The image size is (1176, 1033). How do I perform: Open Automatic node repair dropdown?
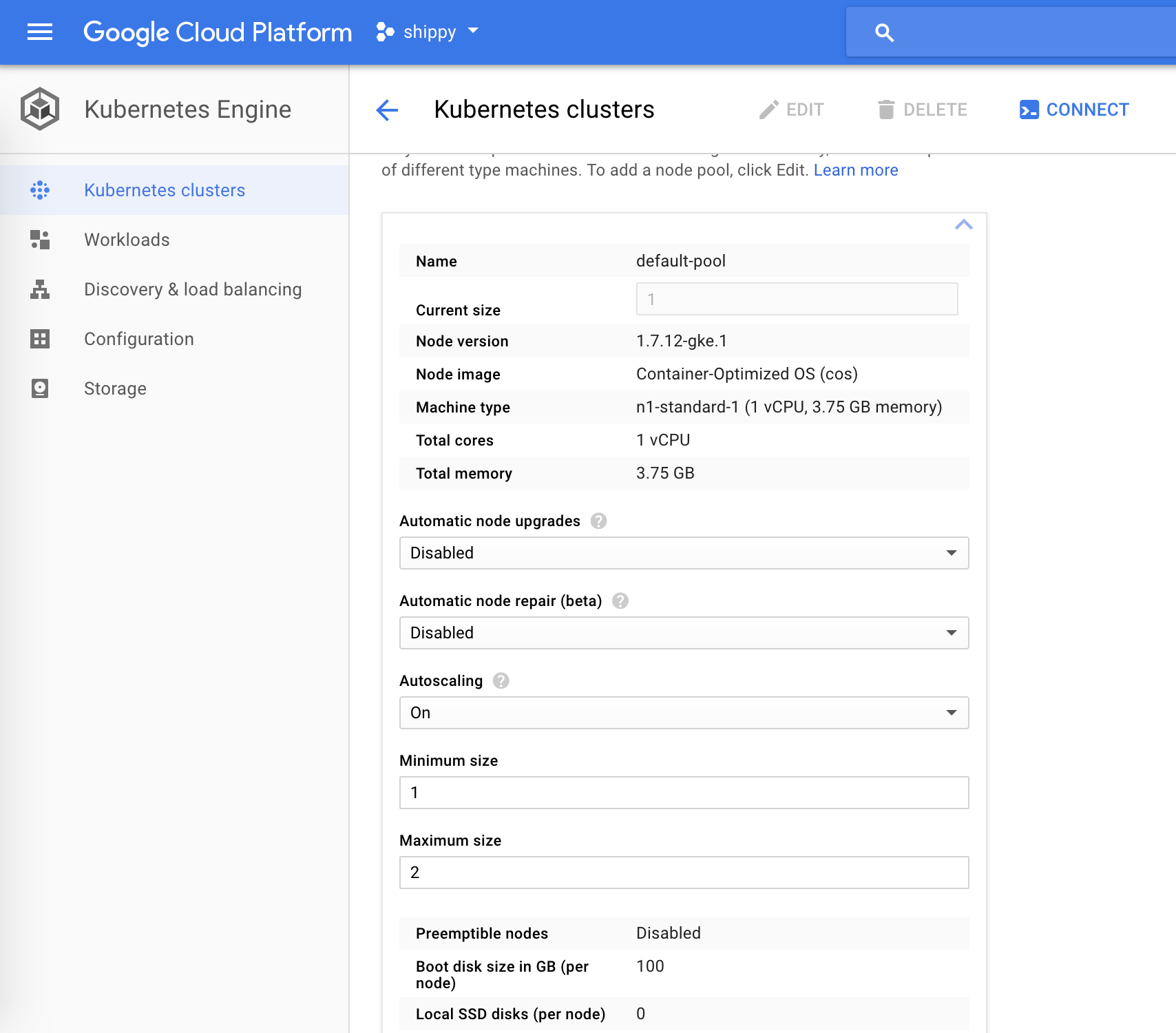pyautogui.click(x=684, y=633)
